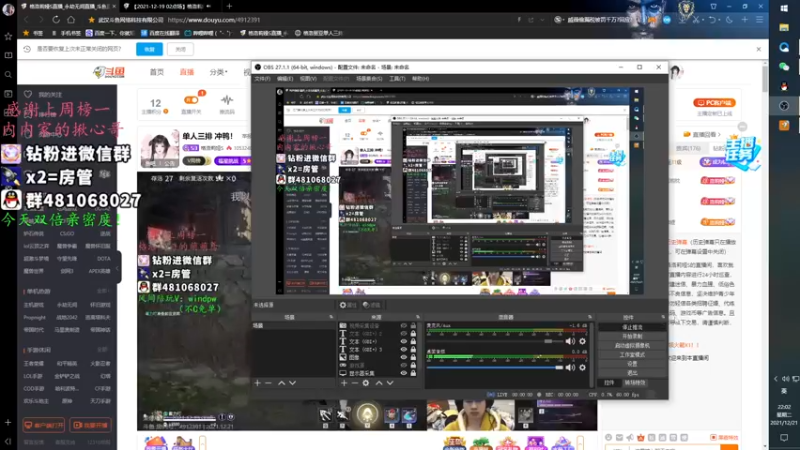Open the scissors tool dropdown arrow
Image resolution: width=800 pixels, height=450 pixels.
pyautogui.click(x=703, y=20)
